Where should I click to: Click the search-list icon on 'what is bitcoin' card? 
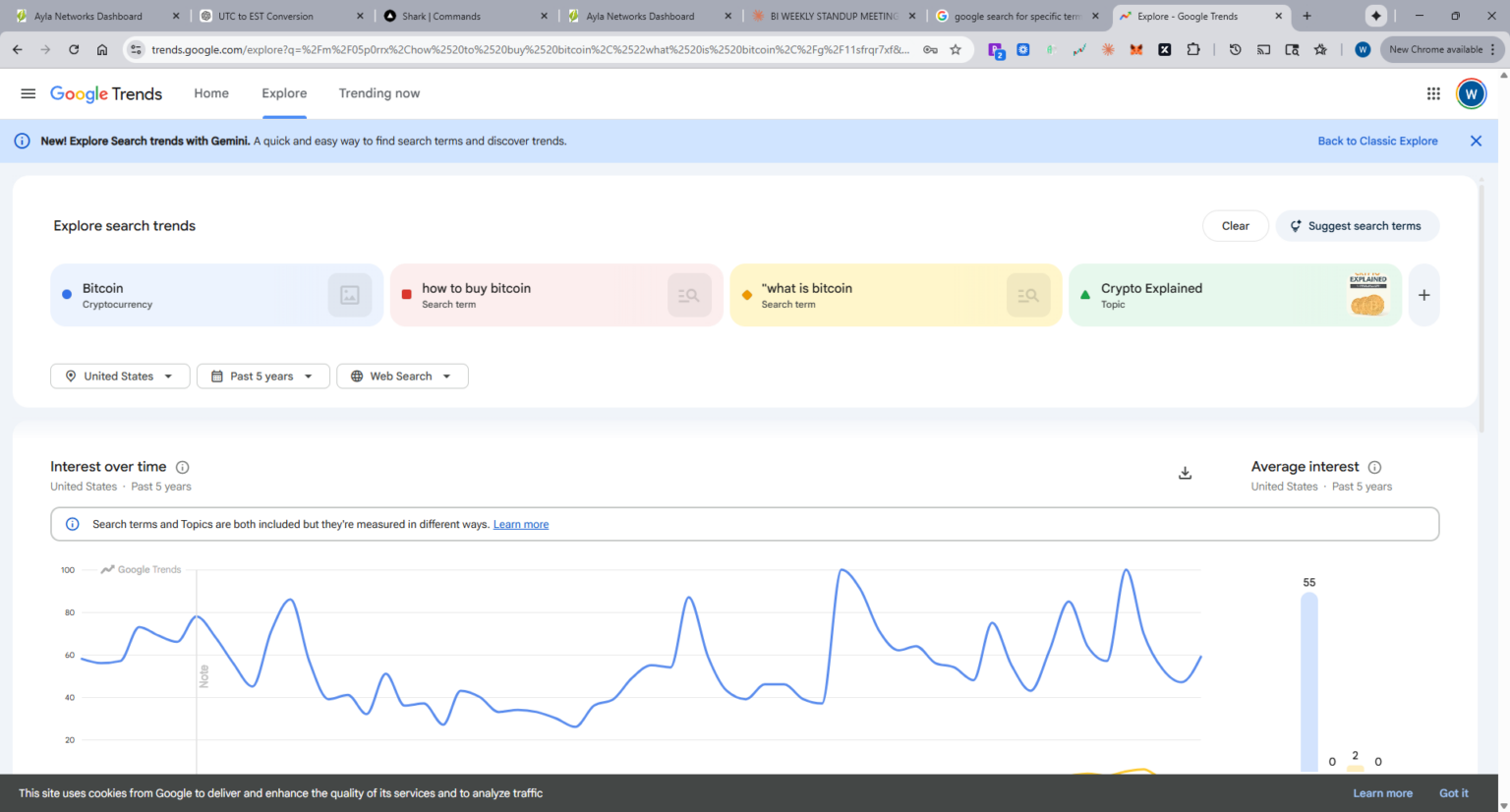(1028, 295)
